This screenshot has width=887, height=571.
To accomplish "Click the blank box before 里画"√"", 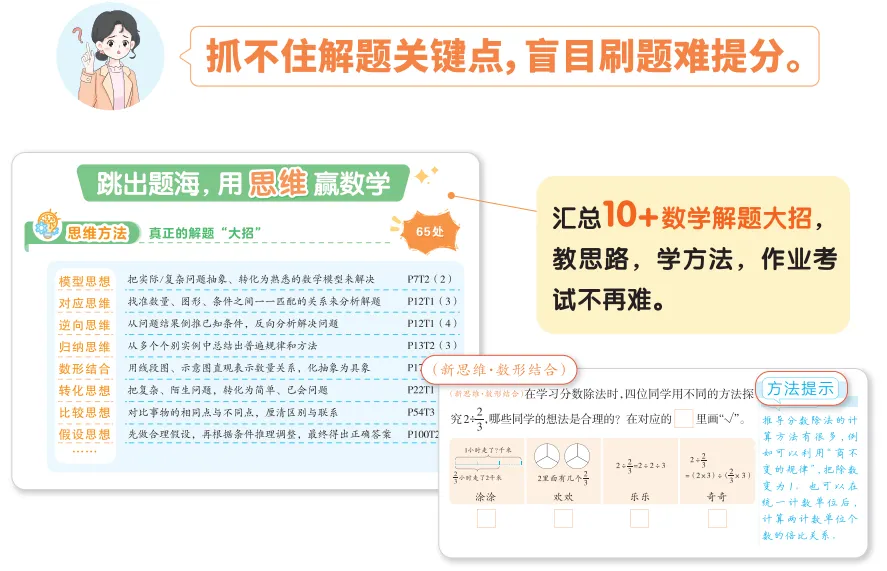I will pos(683,419).
